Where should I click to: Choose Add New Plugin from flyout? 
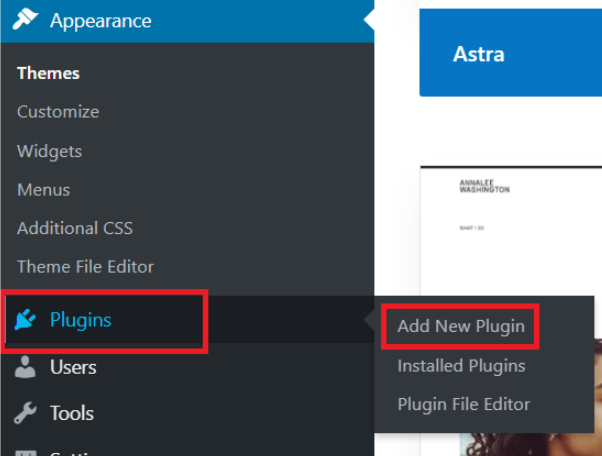[460, 326]
